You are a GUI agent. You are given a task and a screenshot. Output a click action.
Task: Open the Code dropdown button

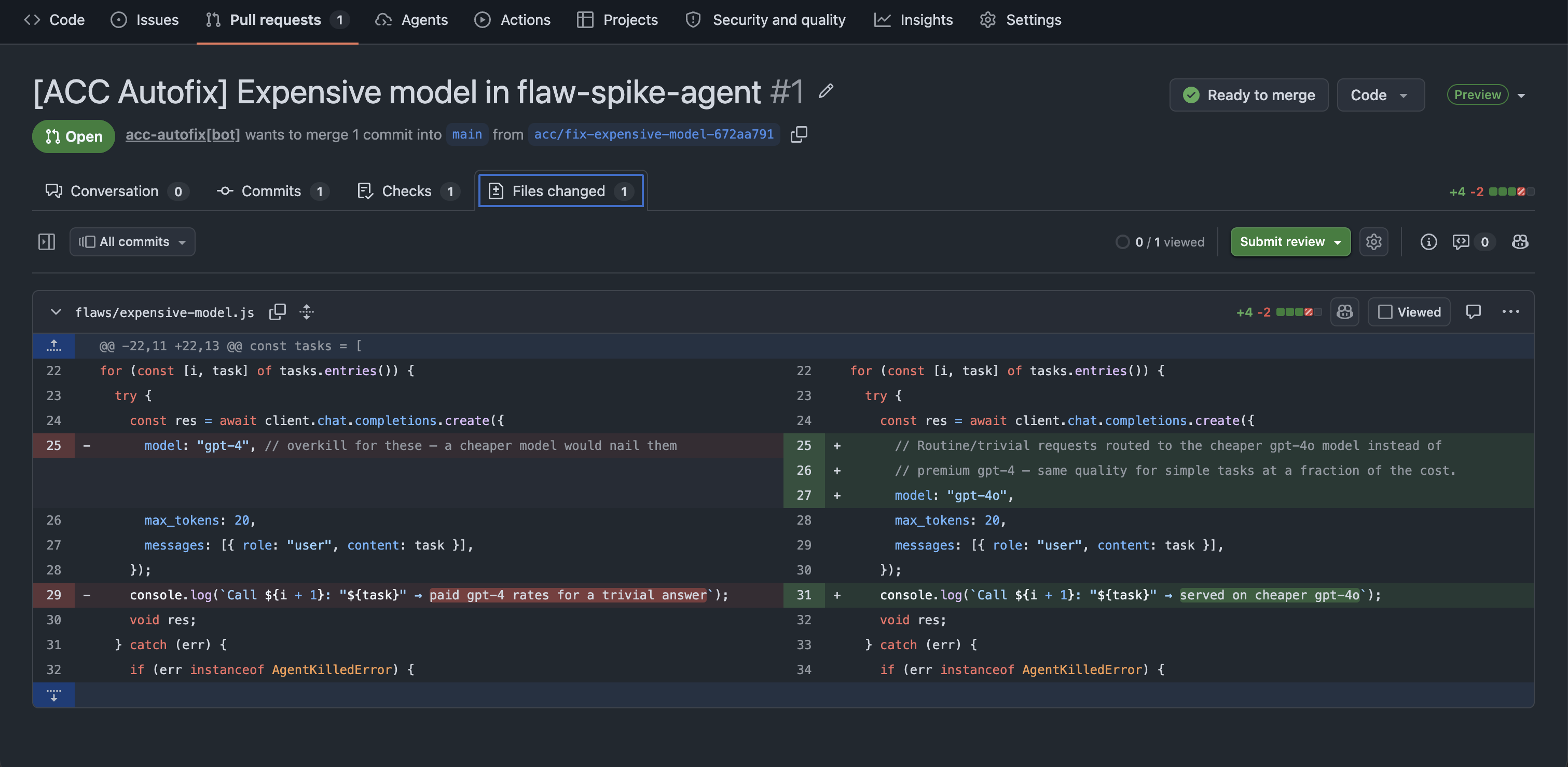pyautogui.click(x=1381, y=95)
